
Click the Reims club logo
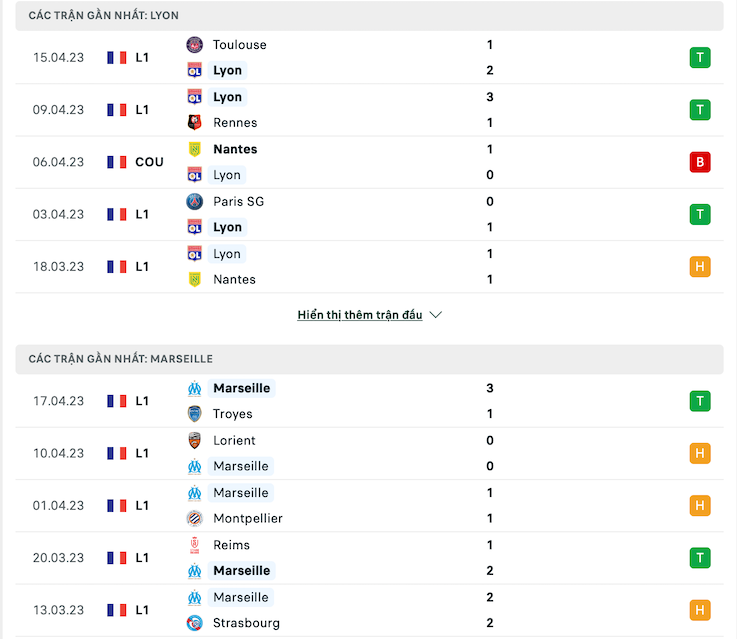coord(195,545)
